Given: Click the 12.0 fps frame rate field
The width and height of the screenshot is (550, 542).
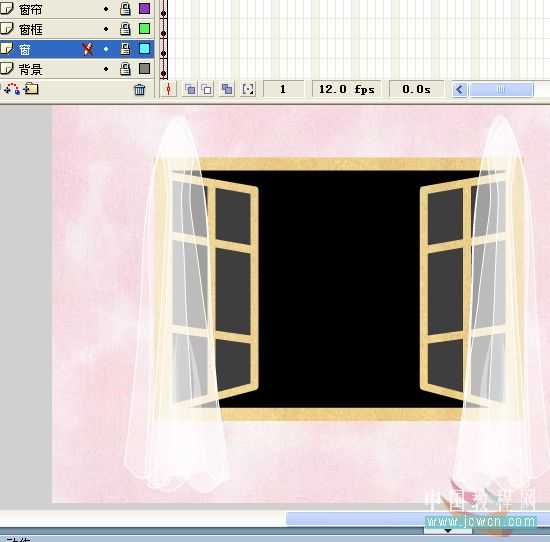Looking at the screenshot, I should tap(347, 89).
